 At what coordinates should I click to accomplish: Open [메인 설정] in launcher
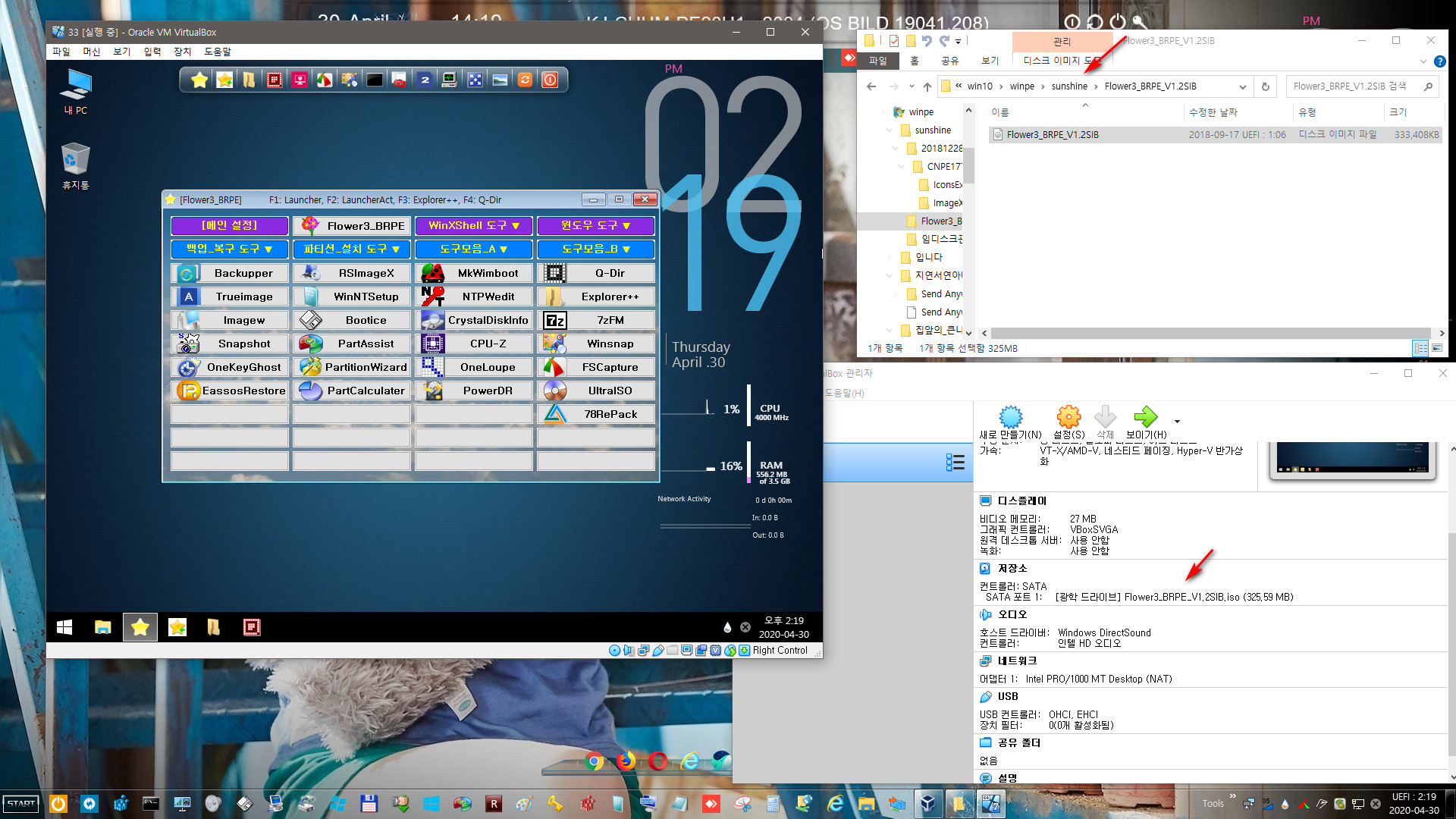click(230, 226)
